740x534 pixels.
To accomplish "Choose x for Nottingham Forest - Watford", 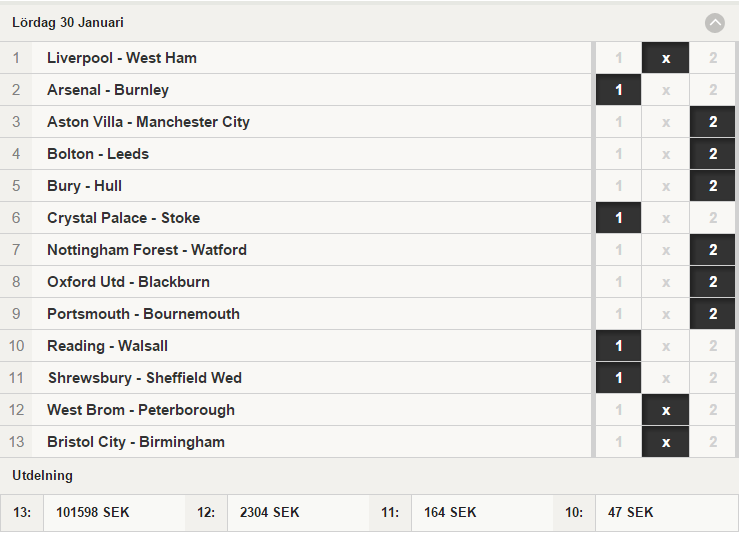I will click(665, 250).
